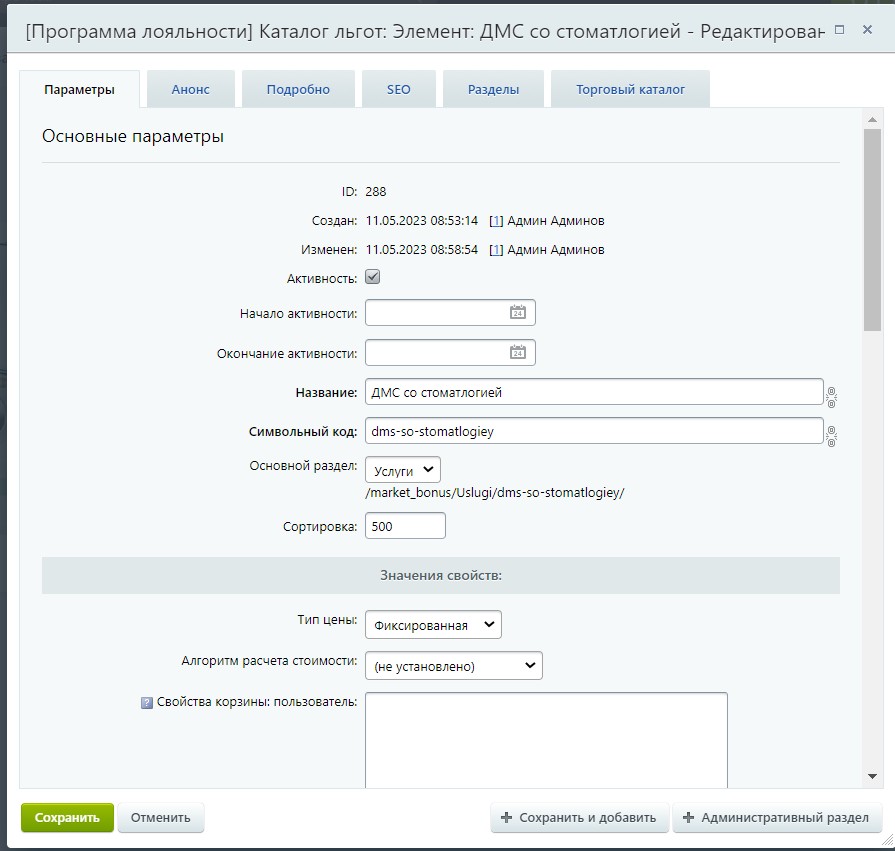Viewport: 895px width, 851px height.
Task: Open Алгоритм расчета стоимости dropdown
Action: (x=453, y=665)
